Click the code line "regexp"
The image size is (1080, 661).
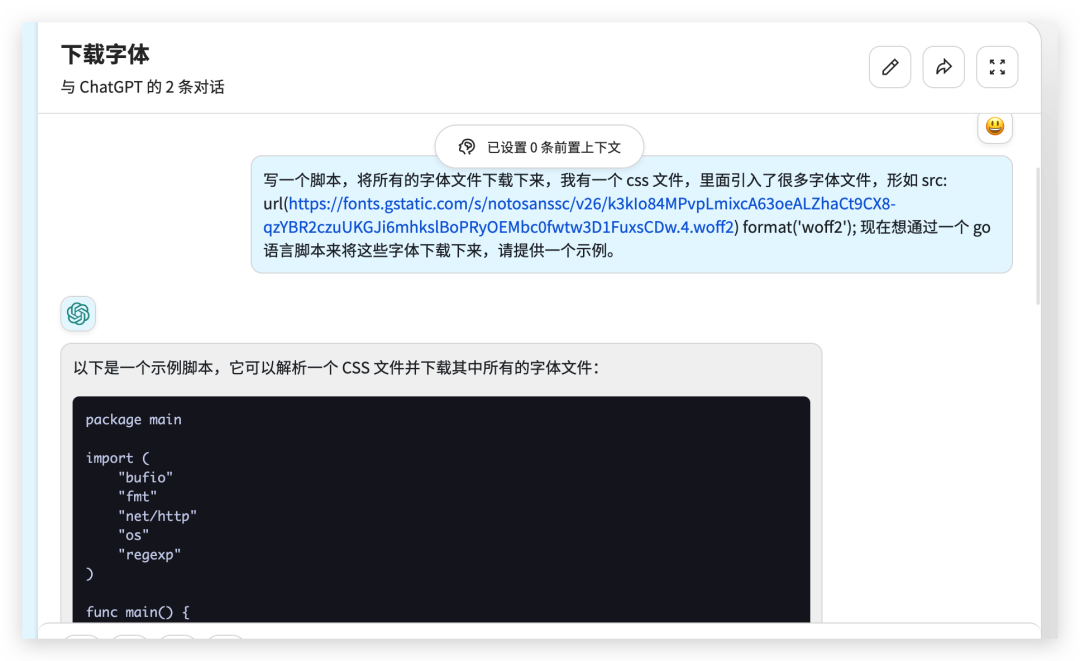tap(149, 554)
